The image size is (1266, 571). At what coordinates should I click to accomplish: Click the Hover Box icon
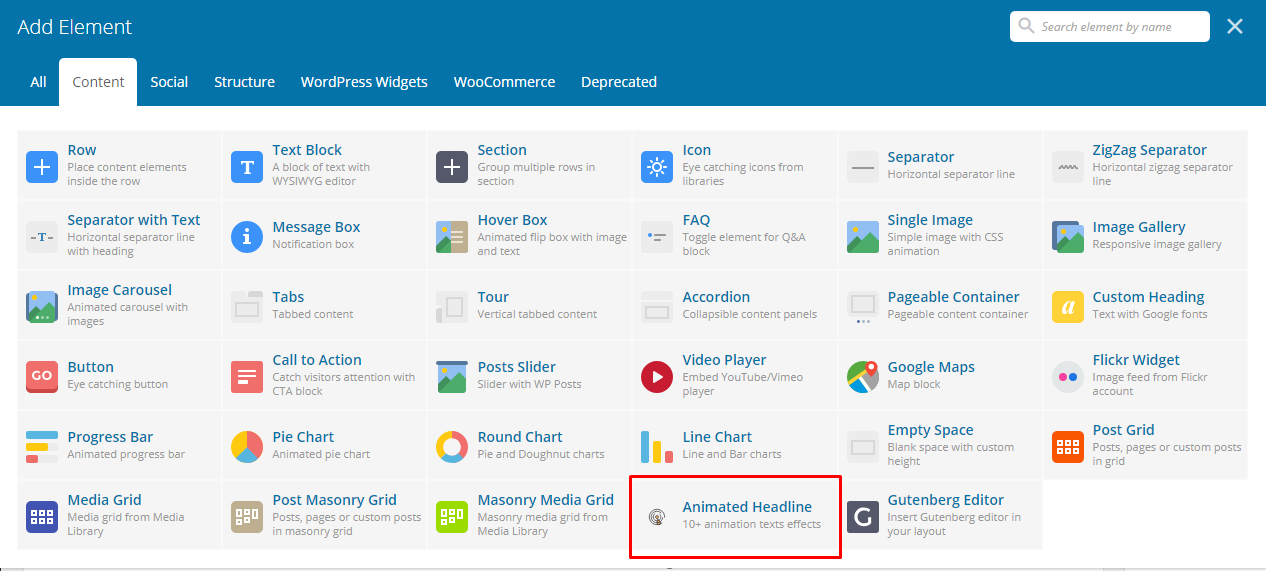point(452,237)
